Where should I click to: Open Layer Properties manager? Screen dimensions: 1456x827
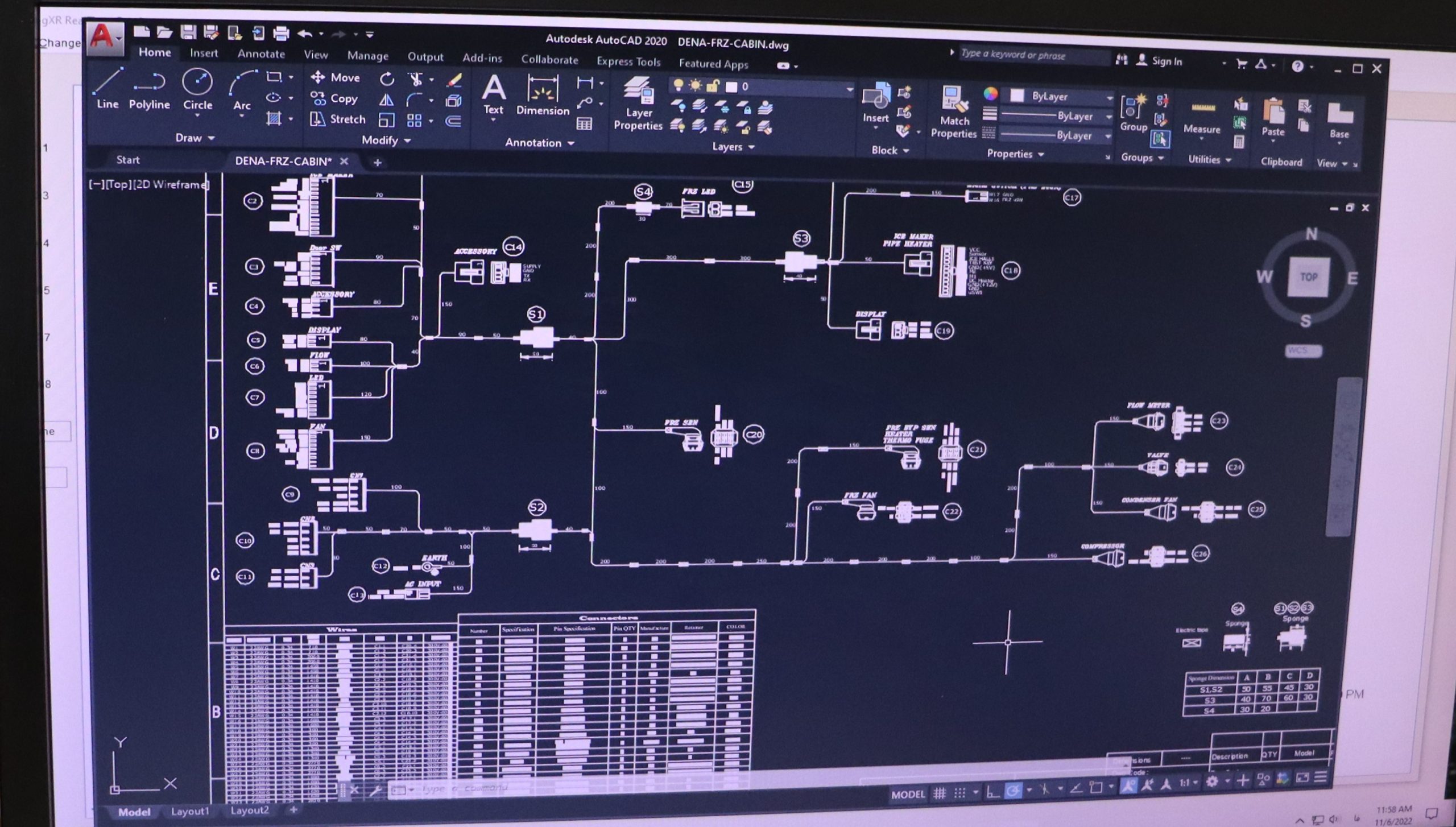[x=638, y=105]
